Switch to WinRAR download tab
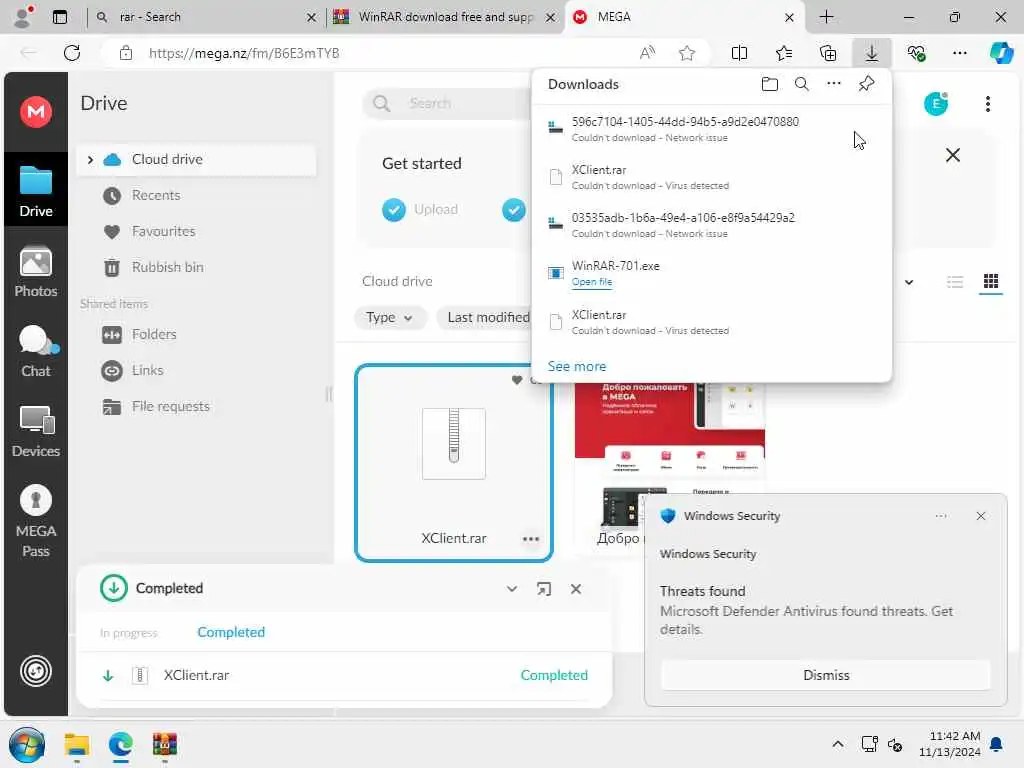Image resolution: width=1024 pixels, height=768 pixels. (445, 17)
